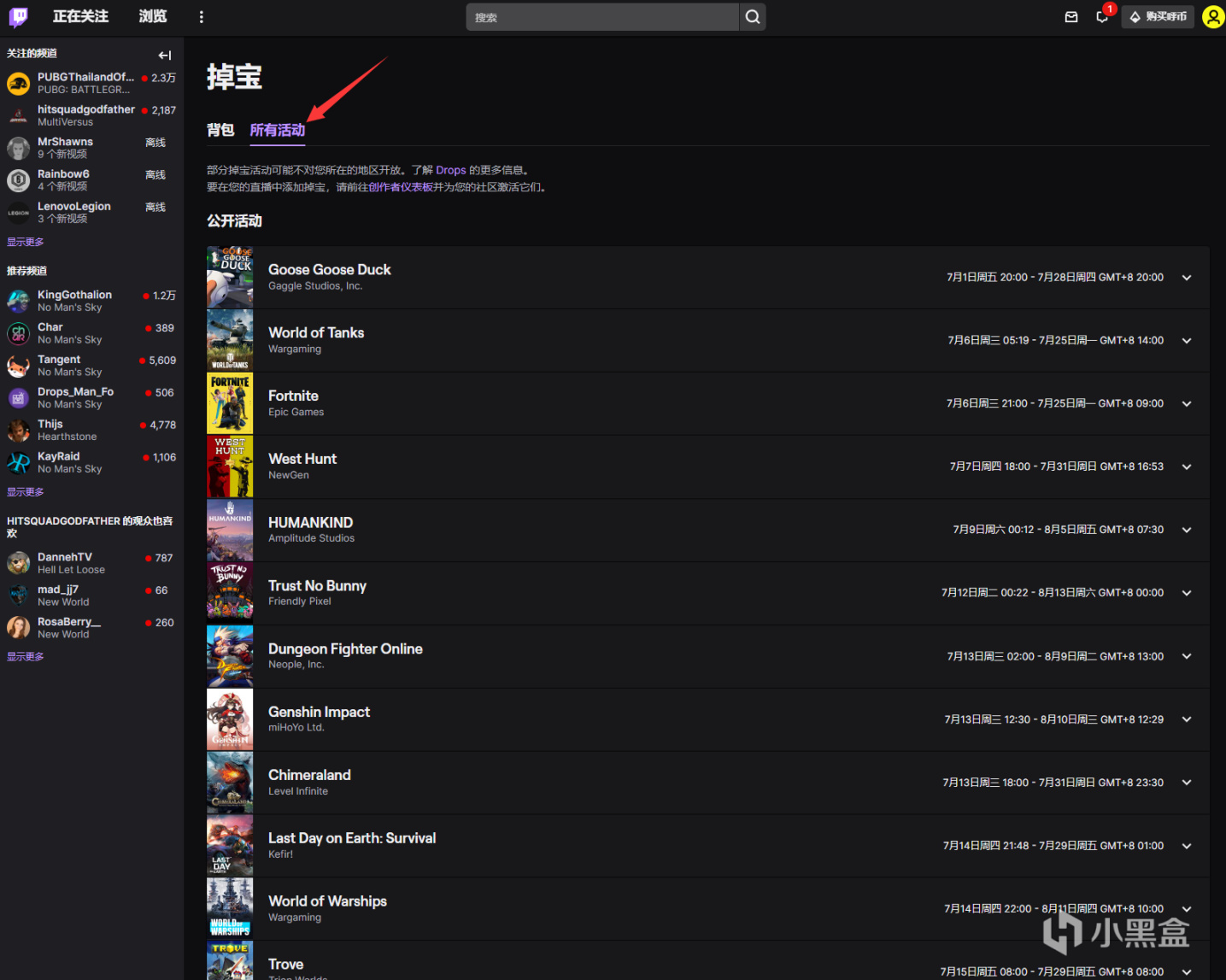Click Dungeon Fighter Online title
The height and width of the screenshot is (980, 1226).
click(345, 648)
